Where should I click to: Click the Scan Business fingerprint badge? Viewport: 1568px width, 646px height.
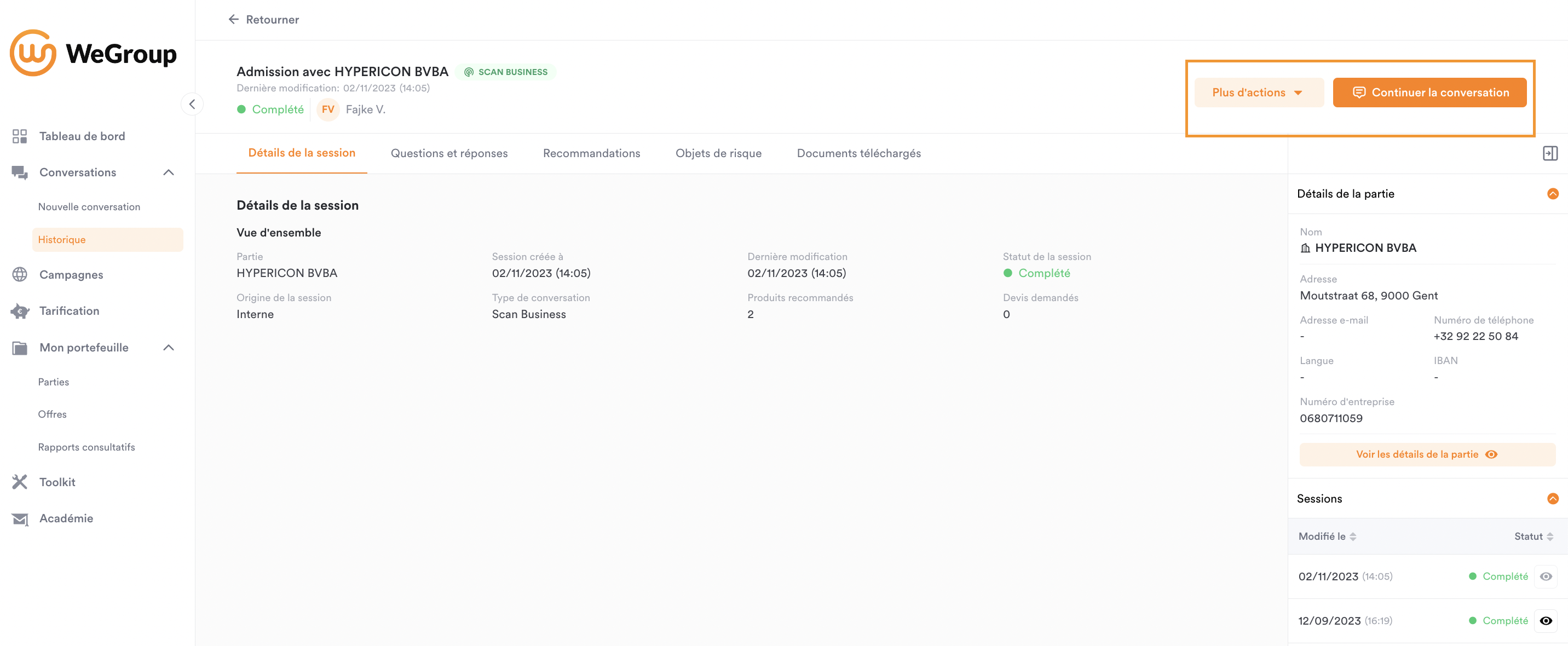coord(506,72)
